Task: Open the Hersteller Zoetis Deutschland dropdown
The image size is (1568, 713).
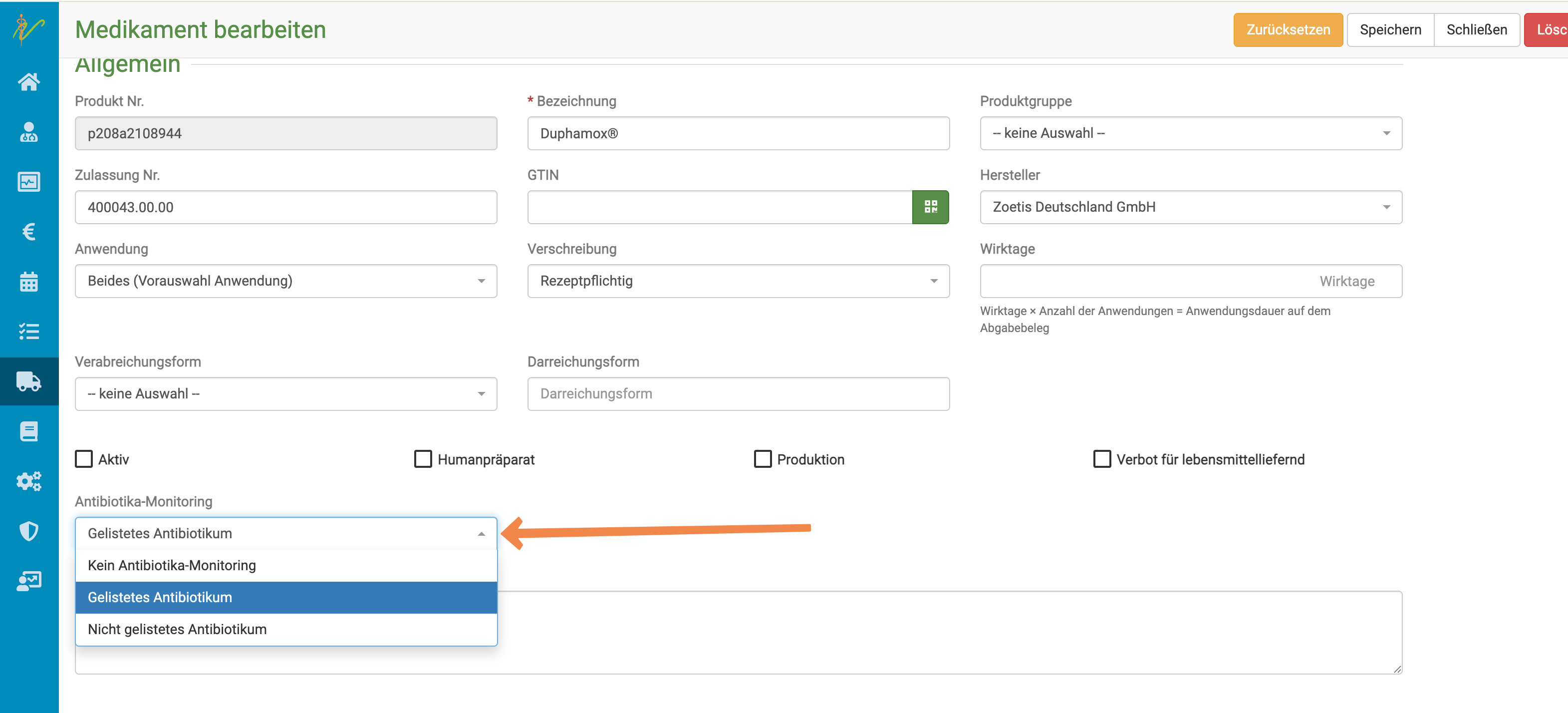Action: click(x=1191, y=207)
